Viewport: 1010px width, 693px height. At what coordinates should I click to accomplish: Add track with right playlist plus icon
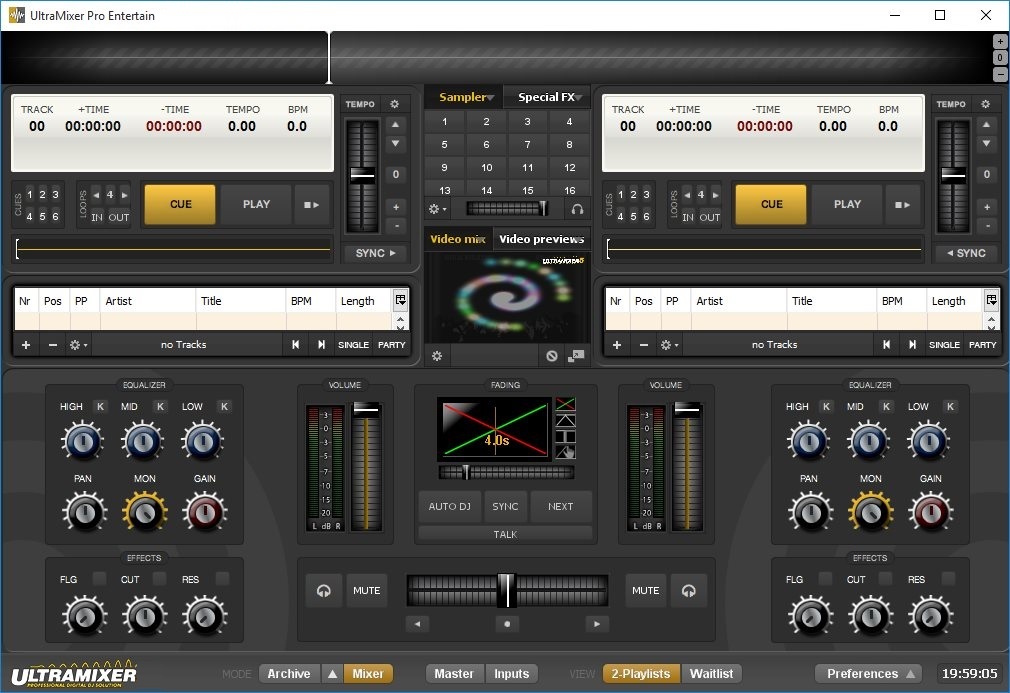point(617,345)
